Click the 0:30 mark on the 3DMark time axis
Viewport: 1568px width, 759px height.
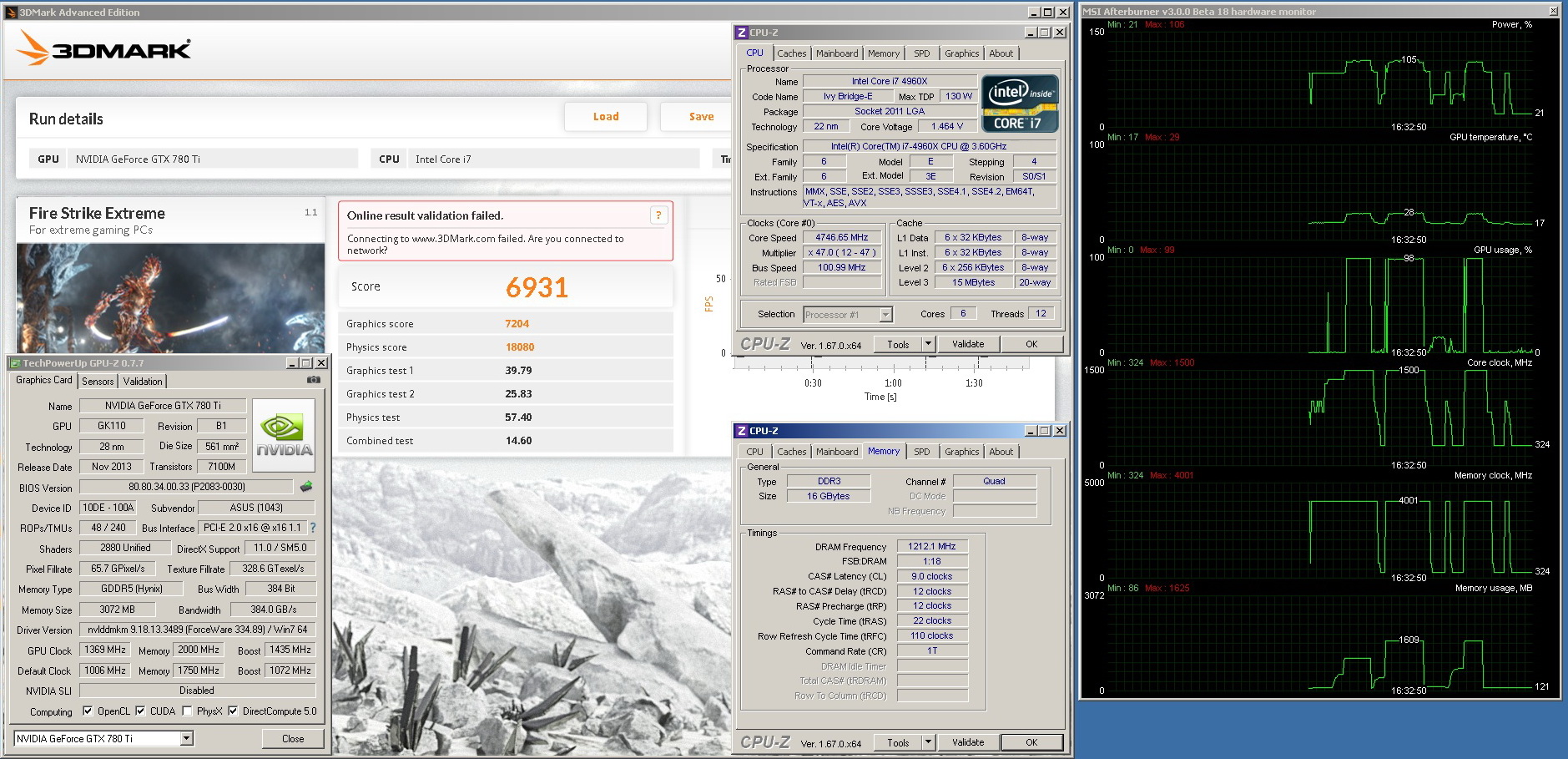(813, 383)
